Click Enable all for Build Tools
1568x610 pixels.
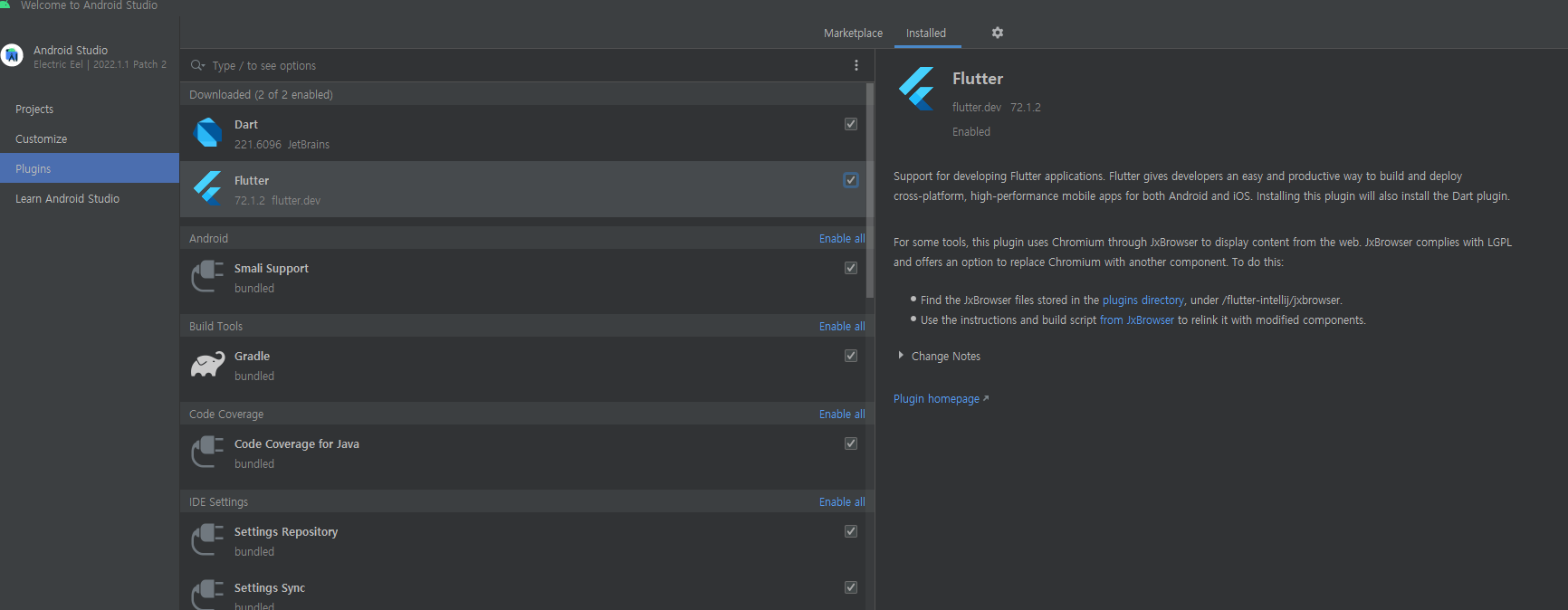click(842, 326)
